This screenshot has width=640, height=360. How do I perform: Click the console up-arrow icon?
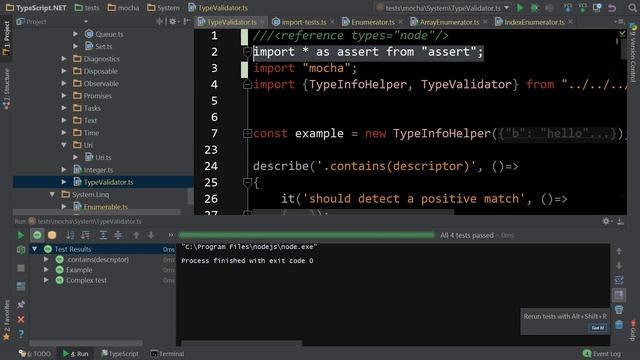click(x=619, y=251)
